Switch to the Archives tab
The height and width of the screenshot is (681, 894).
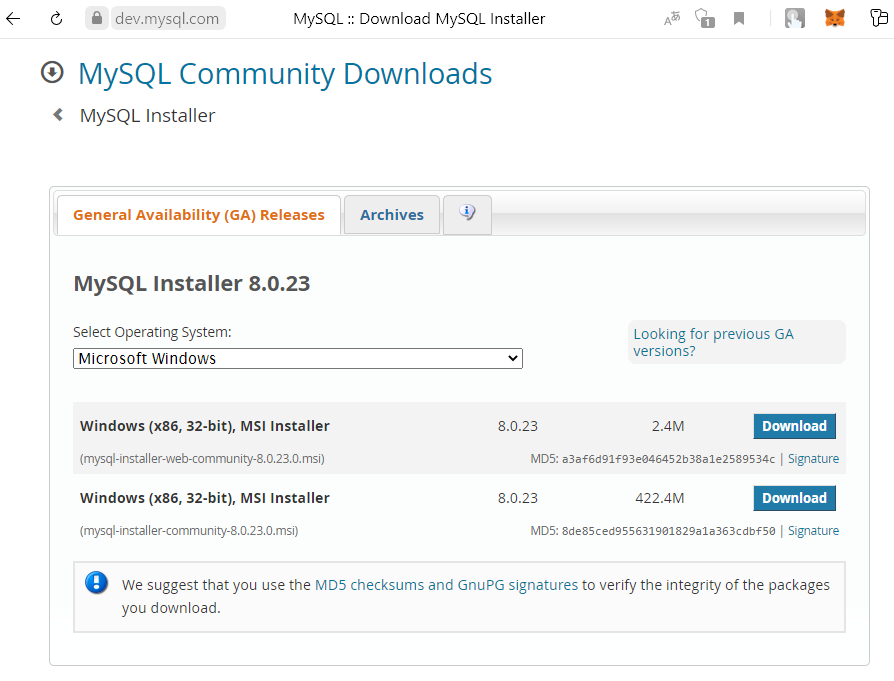coord(392,215)
